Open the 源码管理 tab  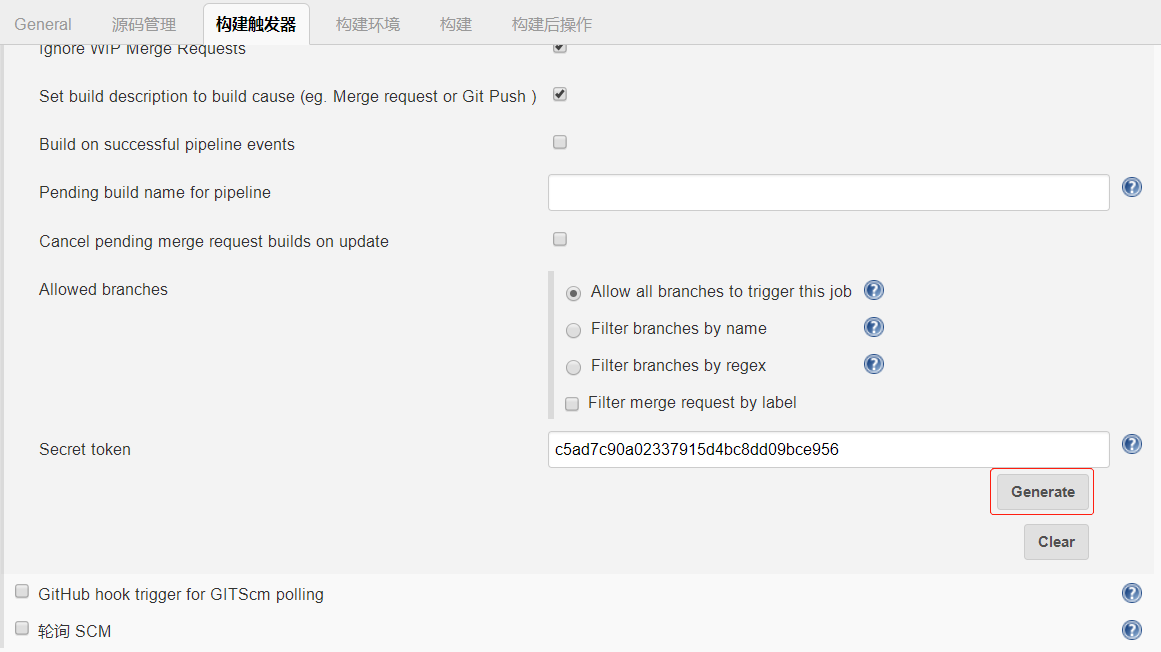[x=144, y=24]
